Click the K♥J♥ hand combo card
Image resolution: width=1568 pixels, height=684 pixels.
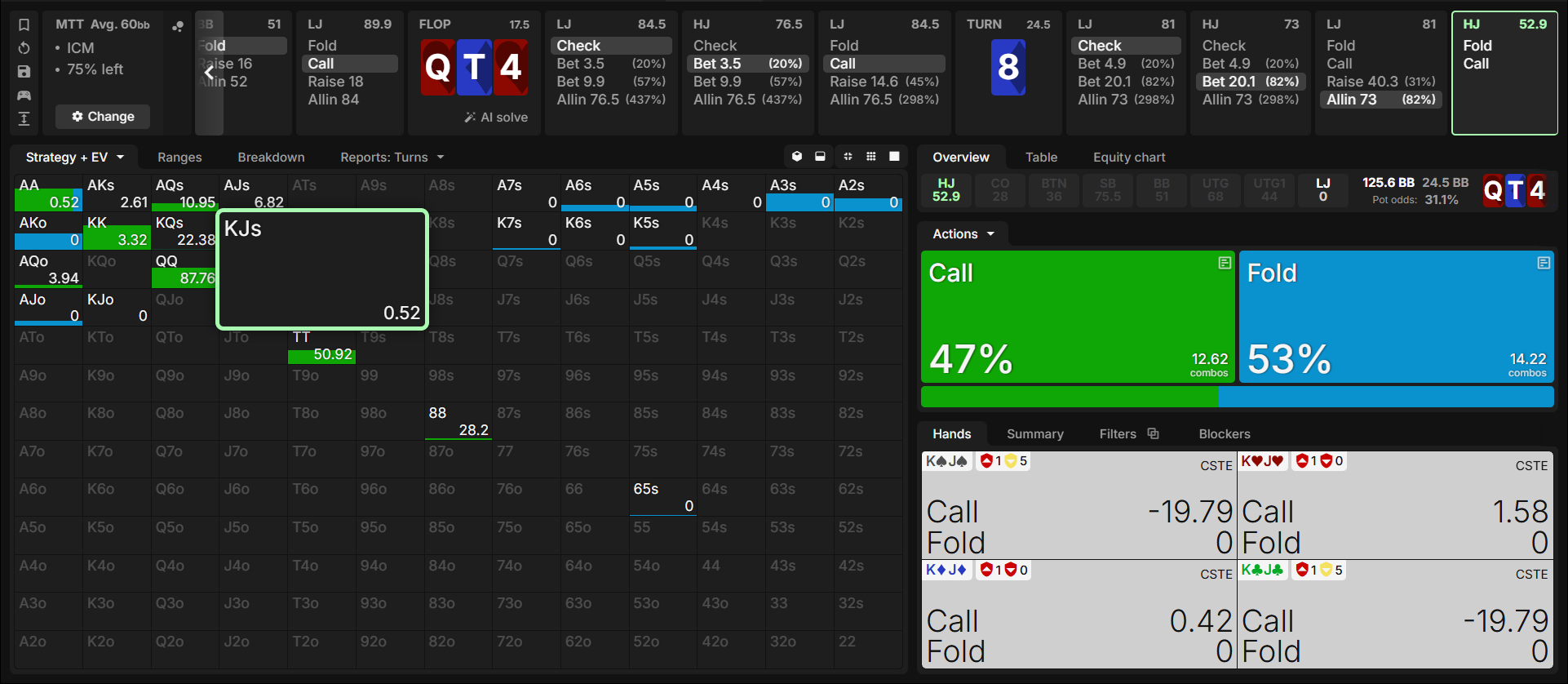point(1395,505)
